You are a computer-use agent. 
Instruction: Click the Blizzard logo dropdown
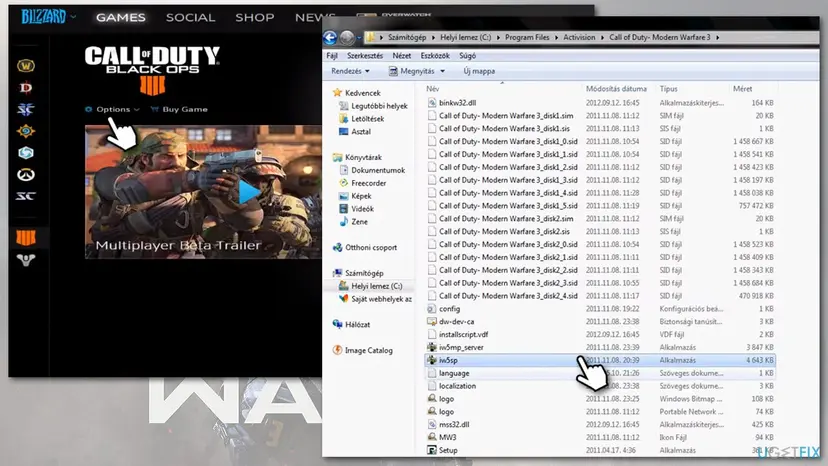48,17
